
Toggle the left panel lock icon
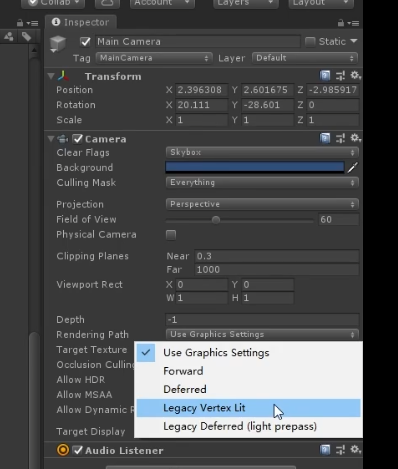tap(20, 23)
